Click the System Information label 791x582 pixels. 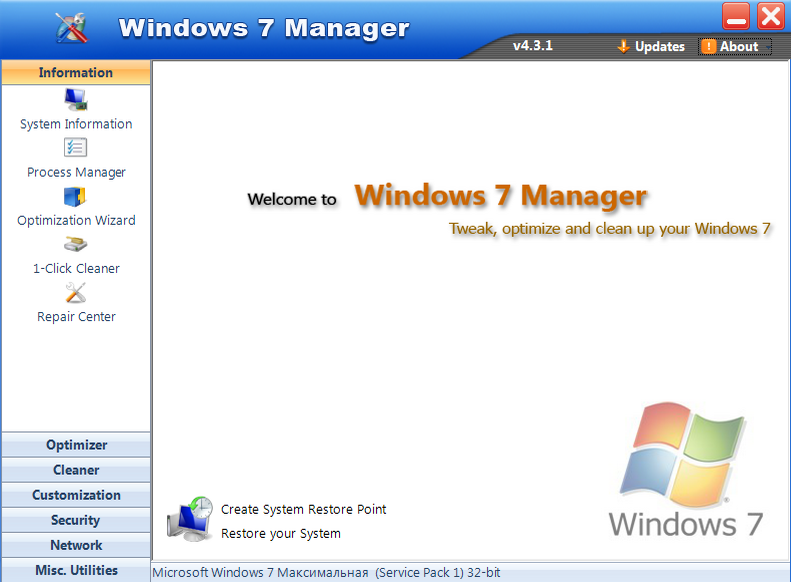coord(76,124)
